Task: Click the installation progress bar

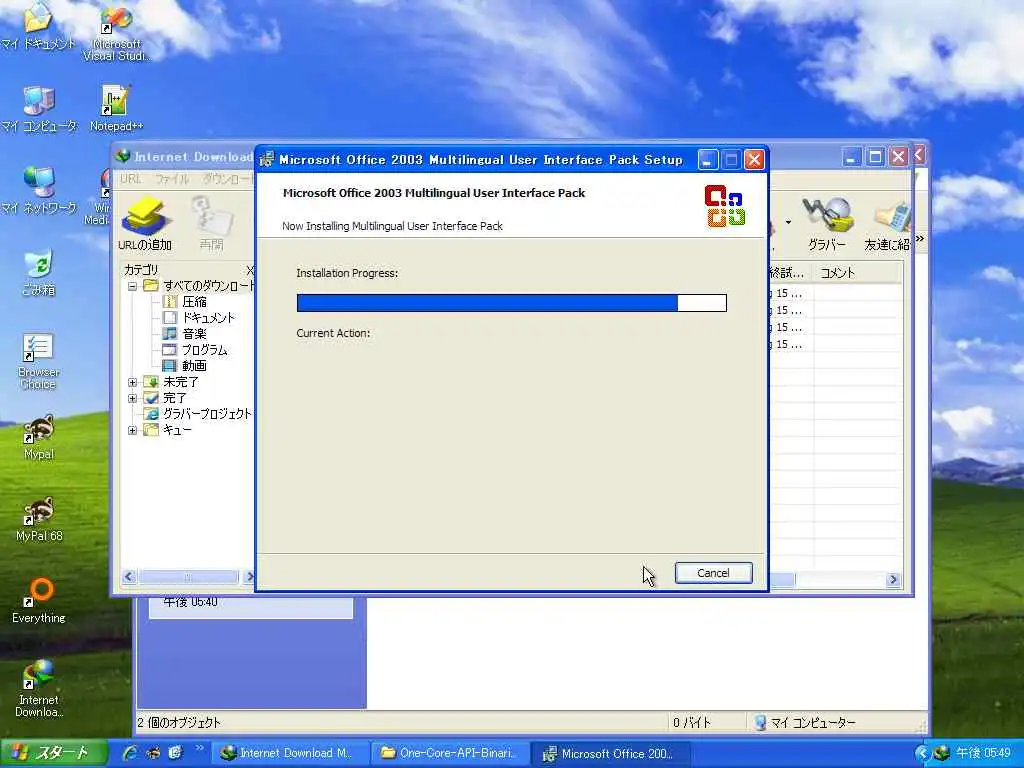Action: pyautogui.click(x=511, y=302)
